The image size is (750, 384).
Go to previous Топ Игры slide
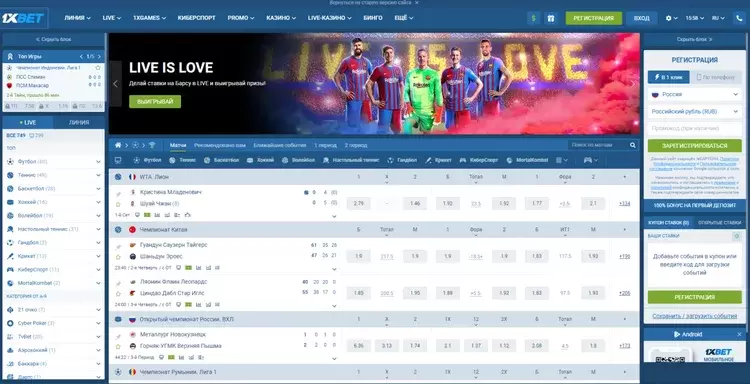[81, 56]
